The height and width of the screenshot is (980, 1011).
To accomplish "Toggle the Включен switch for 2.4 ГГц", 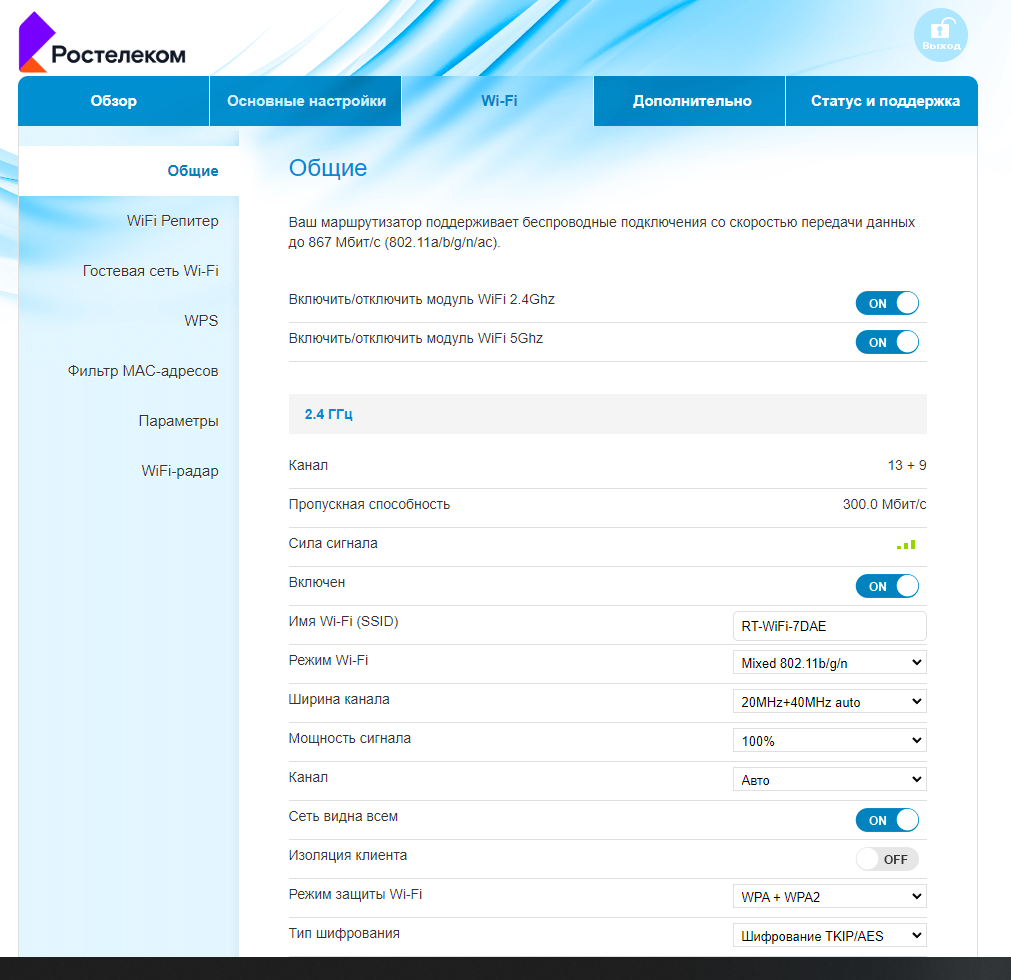I will click(887, 586).
